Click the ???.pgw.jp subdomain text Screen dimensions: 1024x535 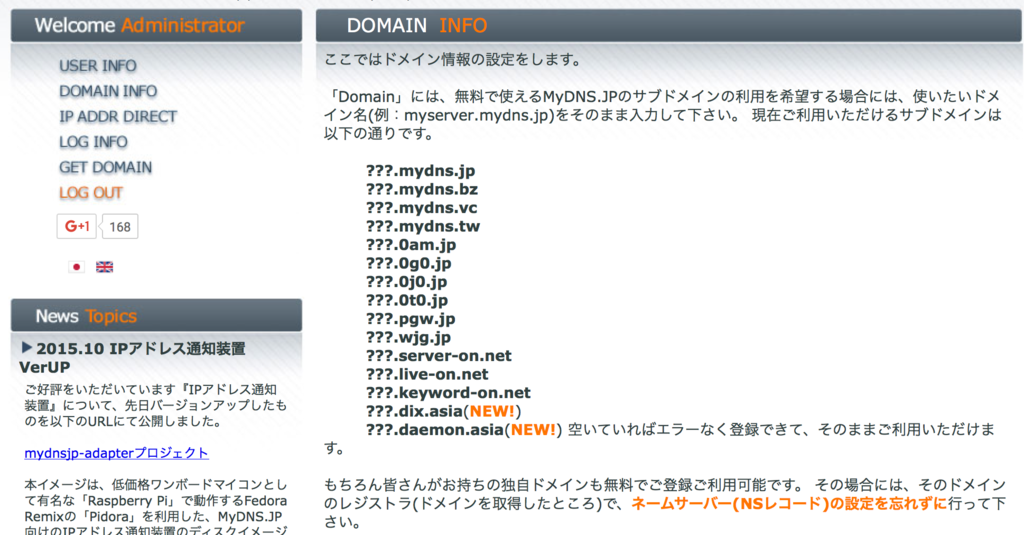click(x=411, y=319)
